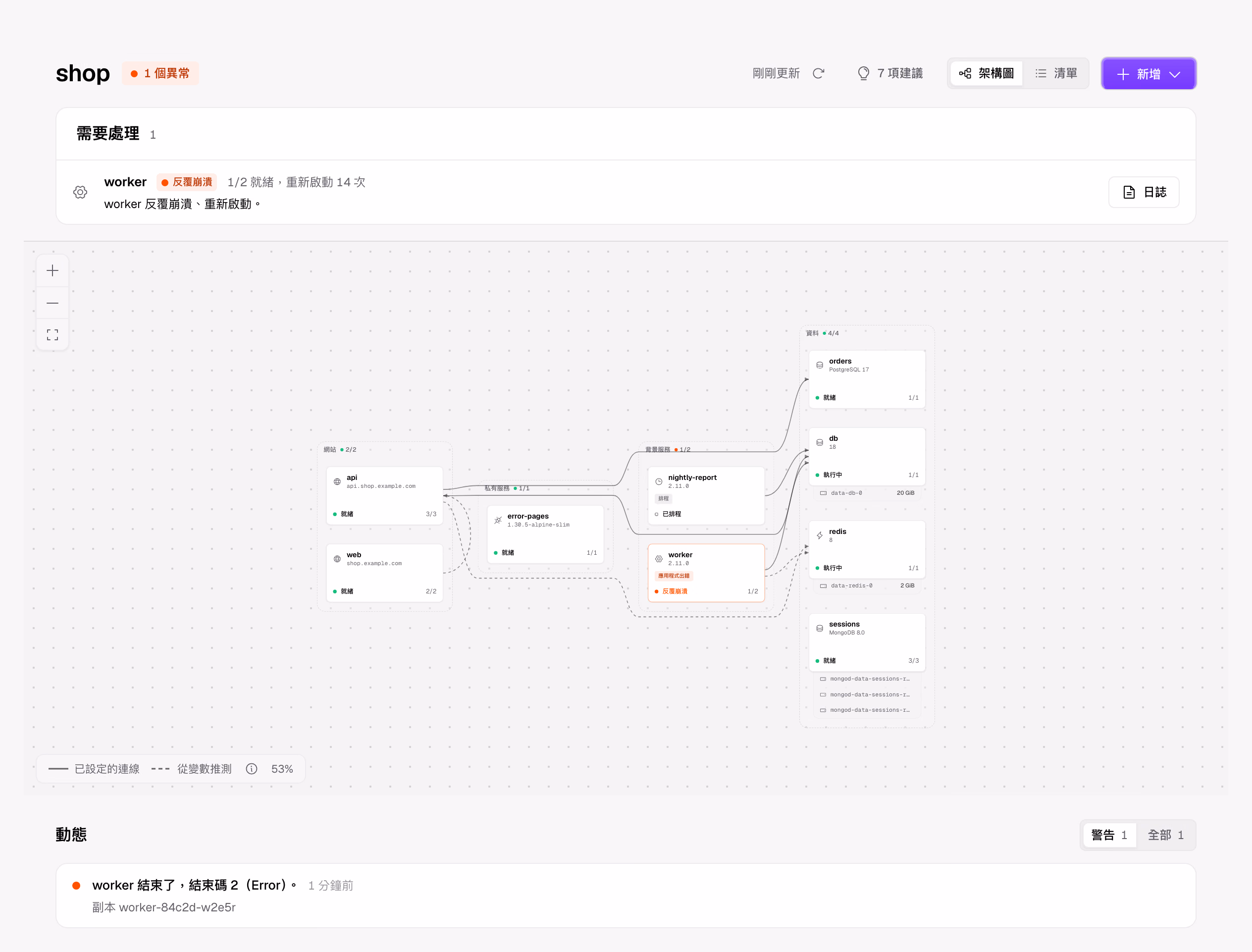Click the redis lightning bolt icon
Image resolution: width=1252 pixels, height=952 pixels.
[820, 535]
